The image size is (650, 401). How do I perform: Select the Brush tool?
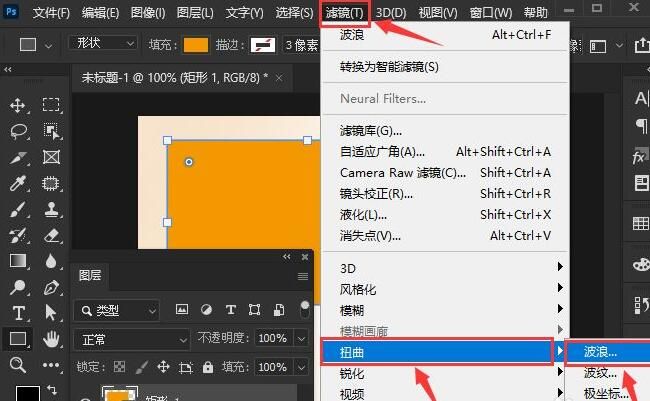18,209
